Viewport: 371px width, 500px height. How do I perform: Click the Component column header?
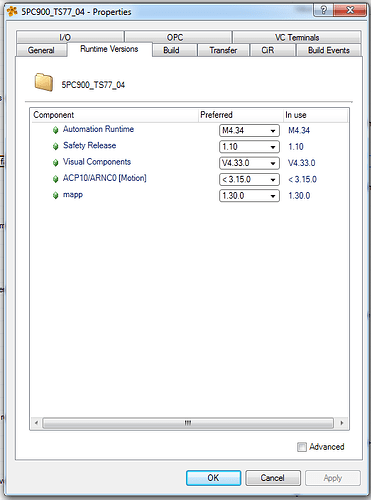pos(115,115)
